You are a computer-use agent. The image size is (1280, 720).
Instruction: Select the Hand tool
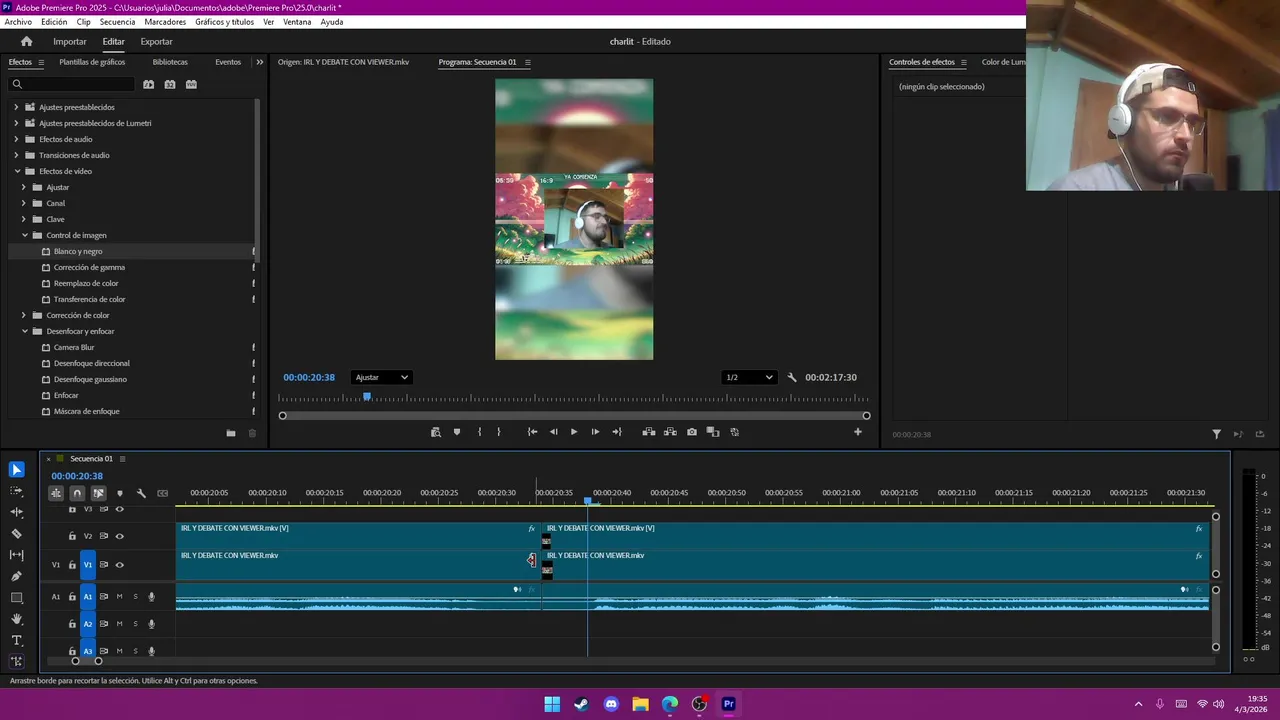click(x=16, y=619)
